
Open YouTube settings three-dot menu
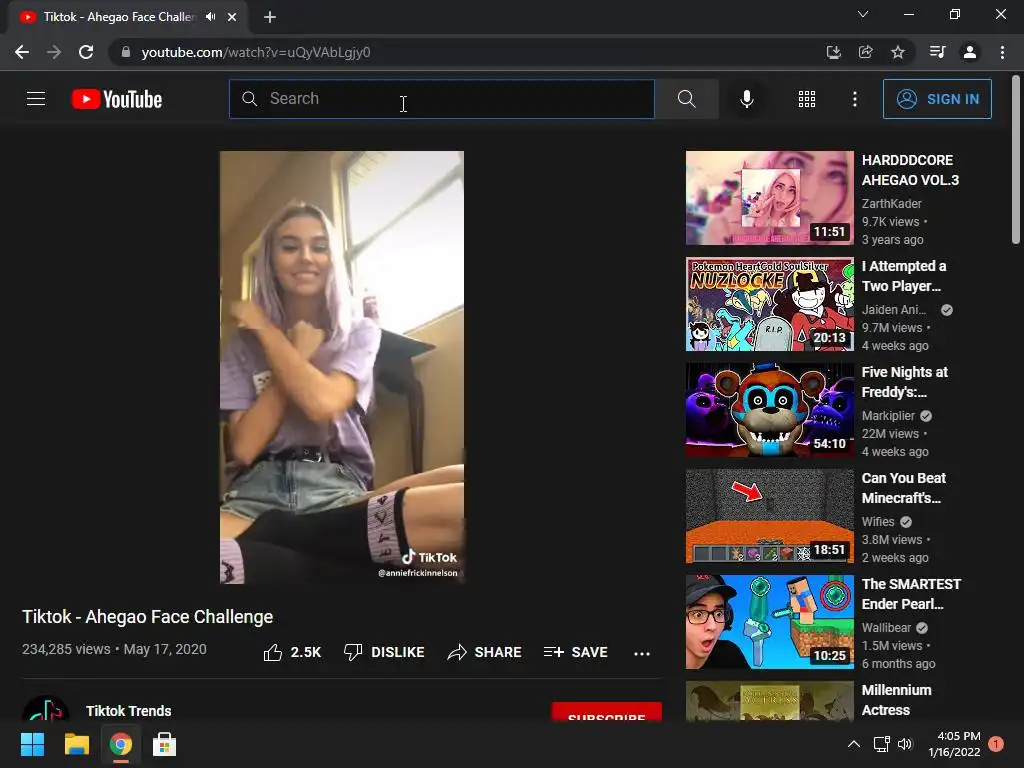pos(854,99)
